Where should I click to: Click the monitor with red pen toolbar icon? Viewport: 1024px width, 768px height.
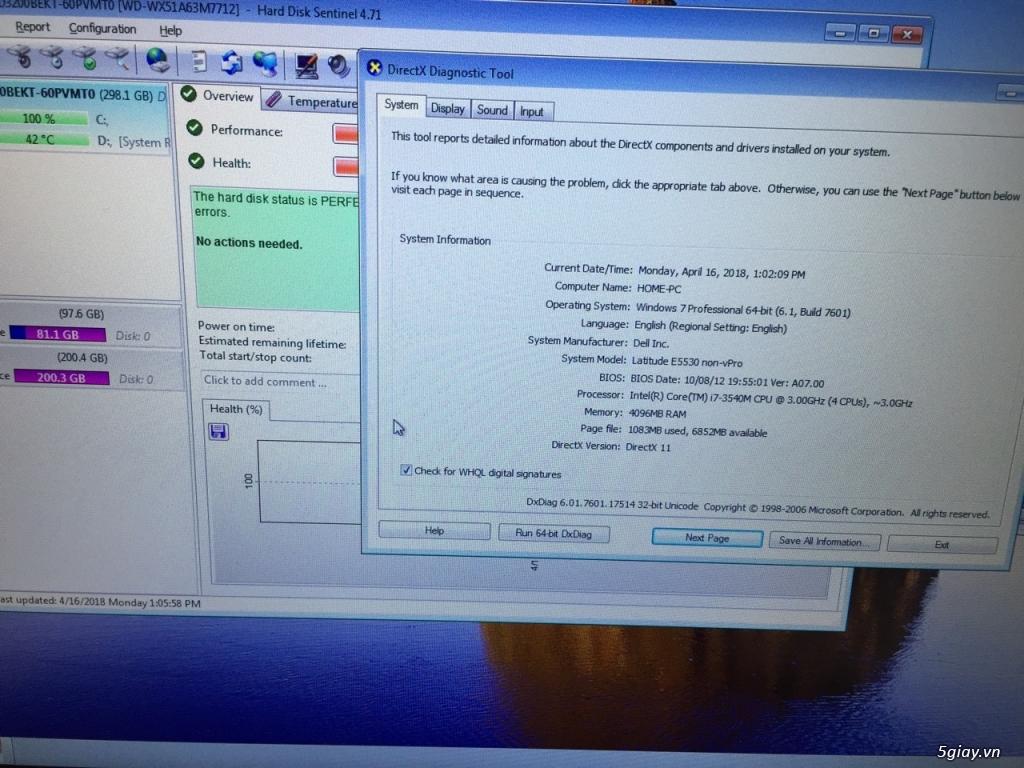click(306, 65)
